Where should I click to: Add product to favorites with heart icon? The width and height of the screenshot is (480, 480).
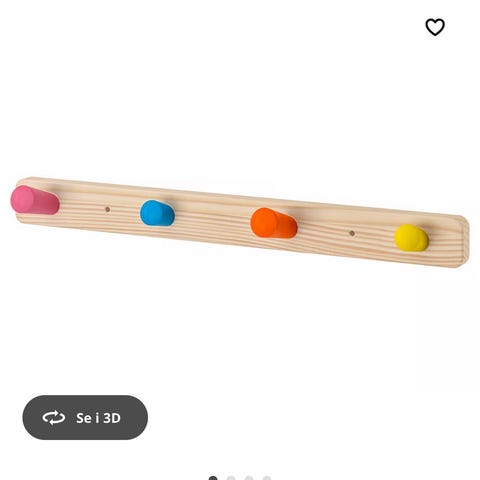(x=435, y=27)
